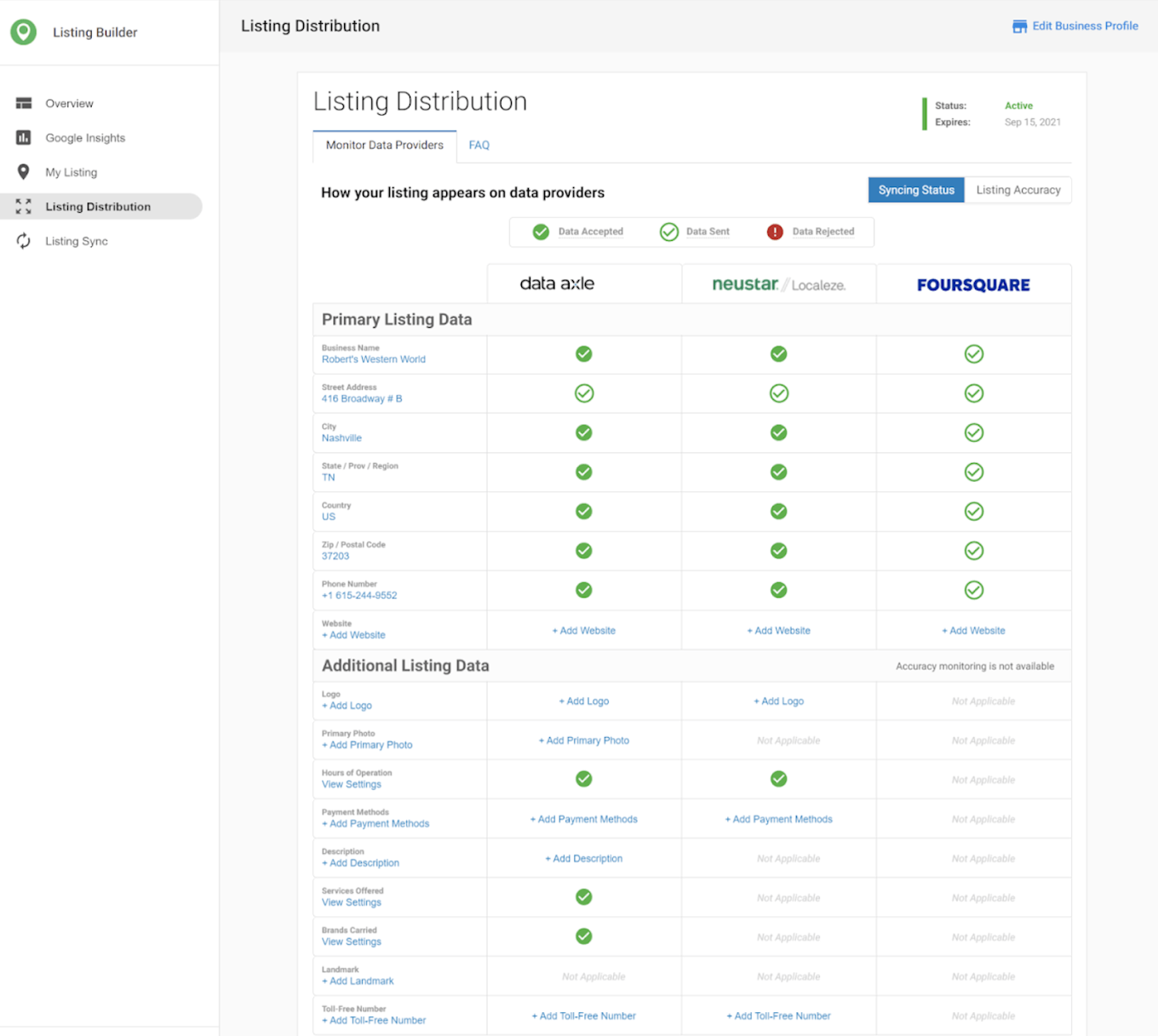Click the Listing Builder logo icon
The width and height of the screenshot is (1158, 1036).
click(x=24, y=32)
